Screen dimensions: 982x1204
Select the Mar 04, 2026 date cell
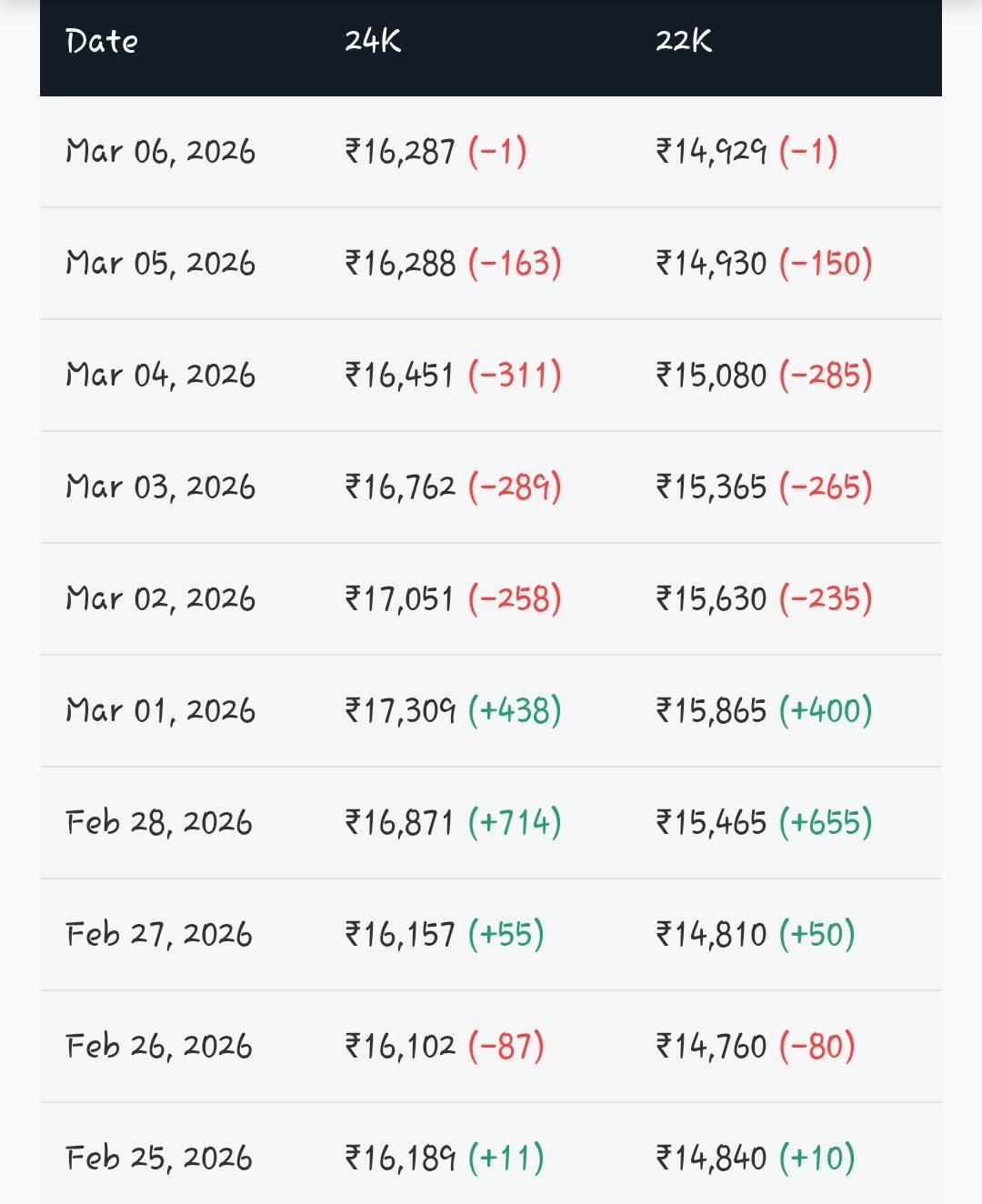[161, 375]
